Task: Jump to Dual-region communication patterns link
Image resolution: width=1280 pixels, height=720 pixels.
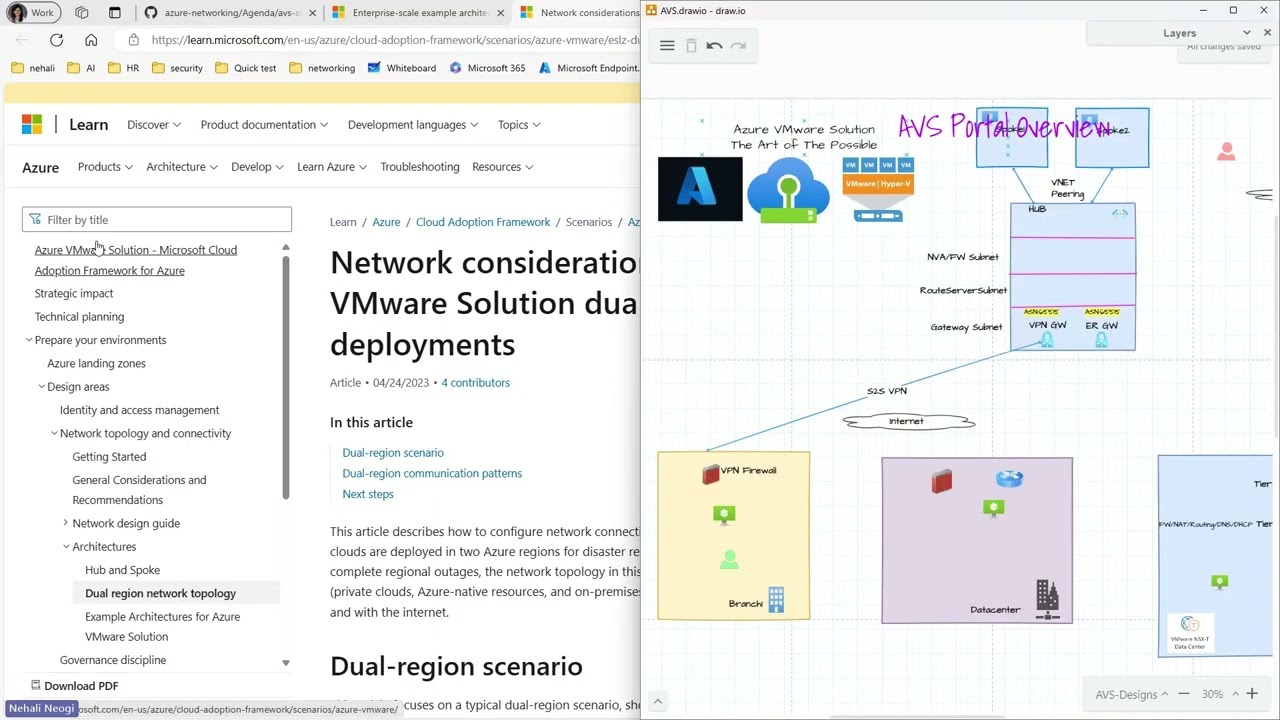Action: 432,473
